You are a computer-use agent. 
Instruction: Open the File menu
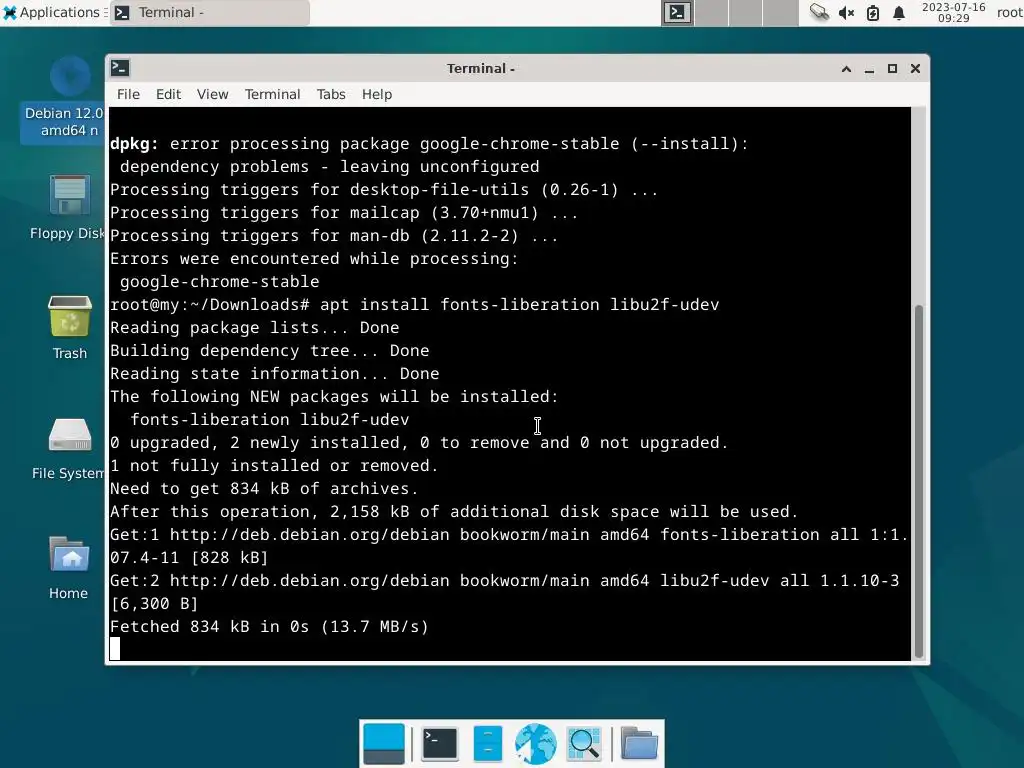pyautogui.click(x=128, y=94)
